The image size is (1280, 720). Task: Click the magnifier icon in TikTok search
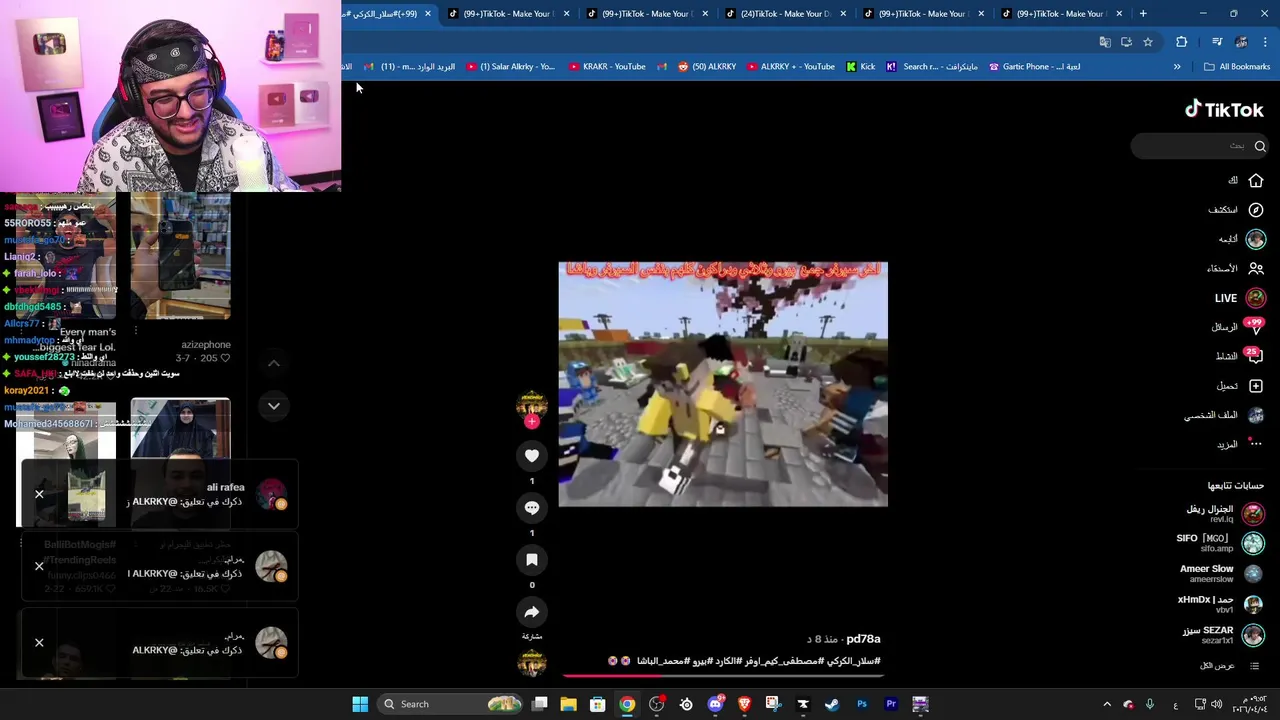[1259, 146]
